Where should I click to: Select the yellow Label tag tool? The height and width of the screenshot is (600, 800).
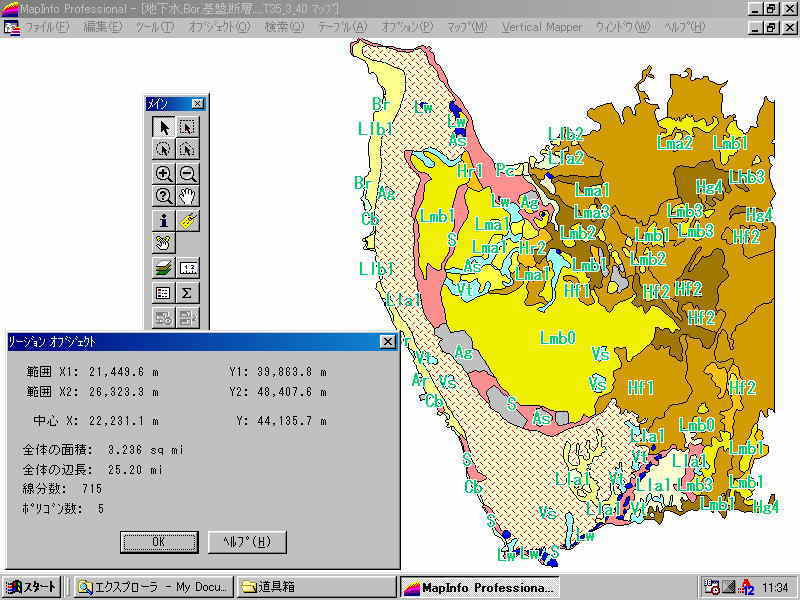188,220
